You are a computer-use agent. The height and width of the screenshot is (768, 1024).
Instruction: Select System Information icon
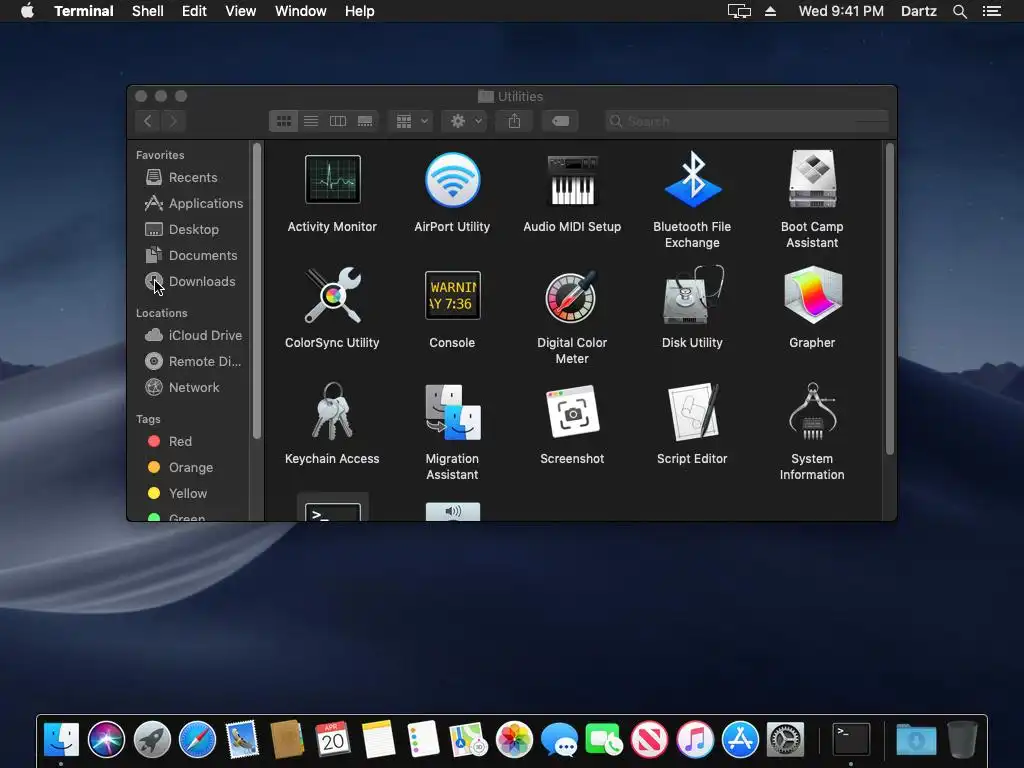(812, 411)
